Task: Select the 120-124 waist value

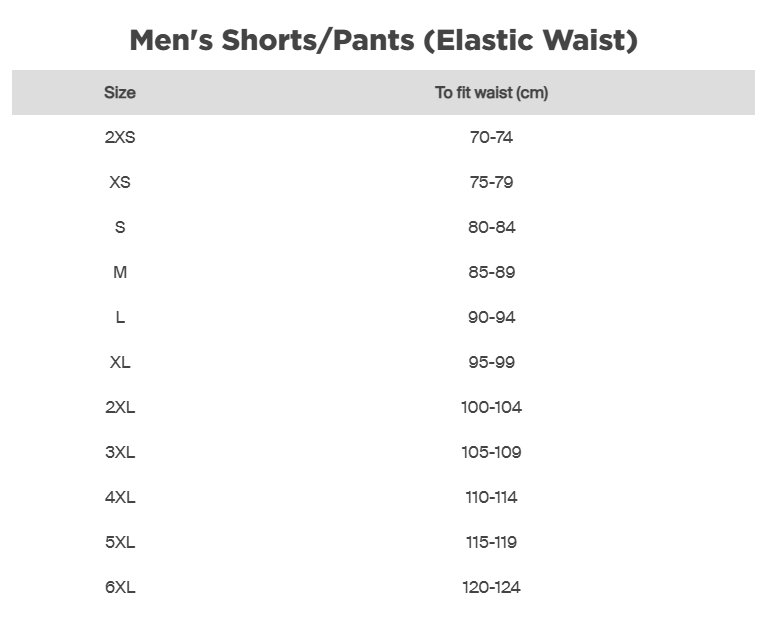Action: coord(491,587)
